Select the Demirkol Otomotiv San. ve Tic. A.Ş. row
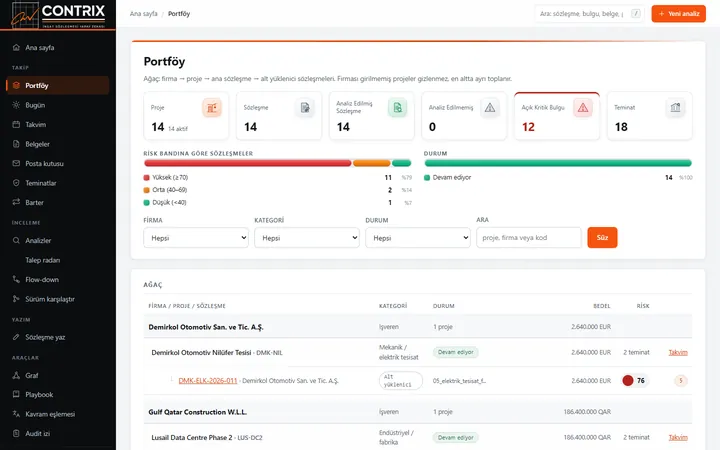This screenshot has height=450, width=720. [x=417, y=327]
